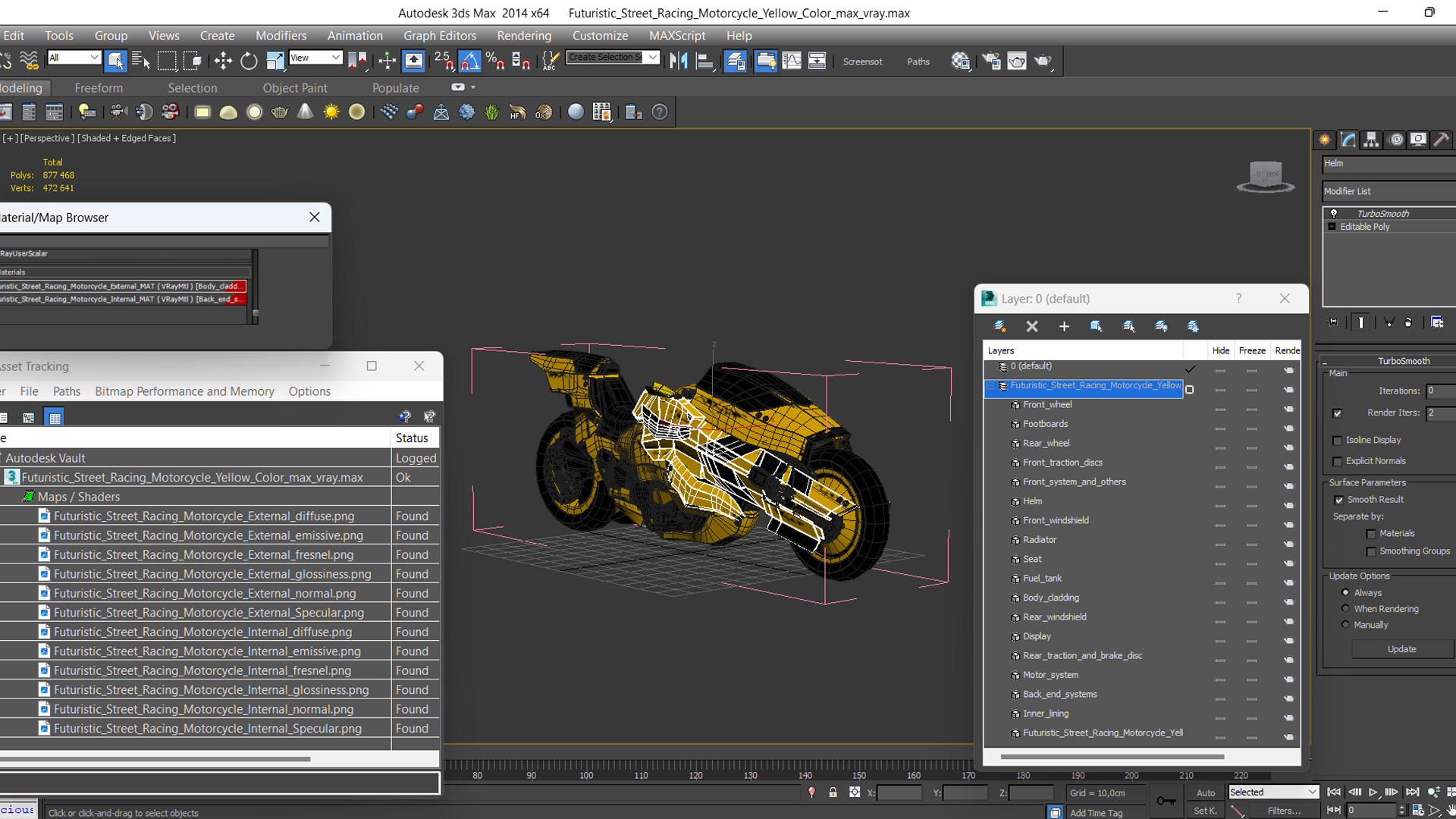Open the key filter Selected dropdown

[1273, 792]
